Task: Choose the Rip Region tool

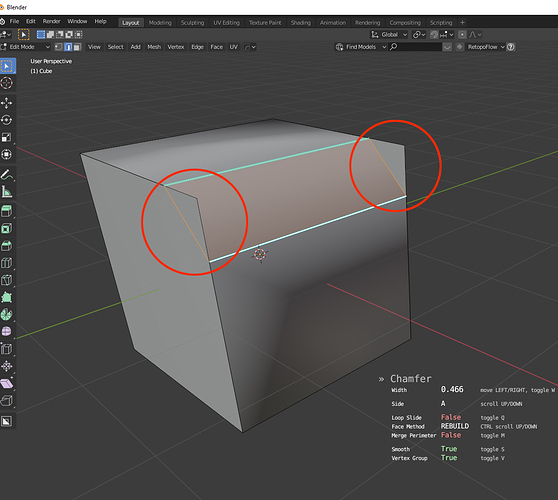Action: [7, 401]
